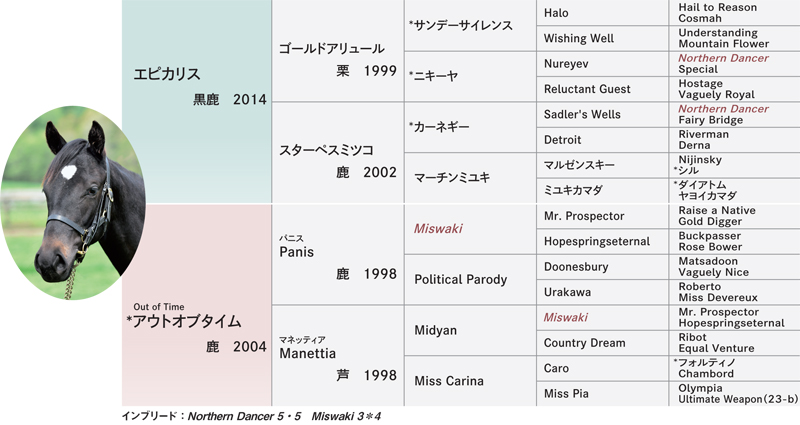The height and width of the screenshot is (425, 800).
Task: Click the サンデーサイレンス cell
Action: [x=470, y=25]
